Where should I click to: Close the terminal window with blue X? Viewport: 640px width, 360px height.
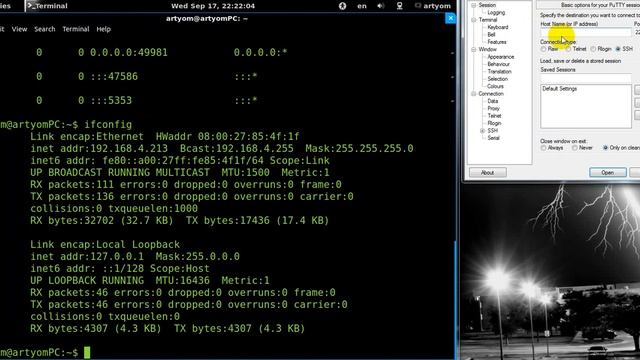450,18
